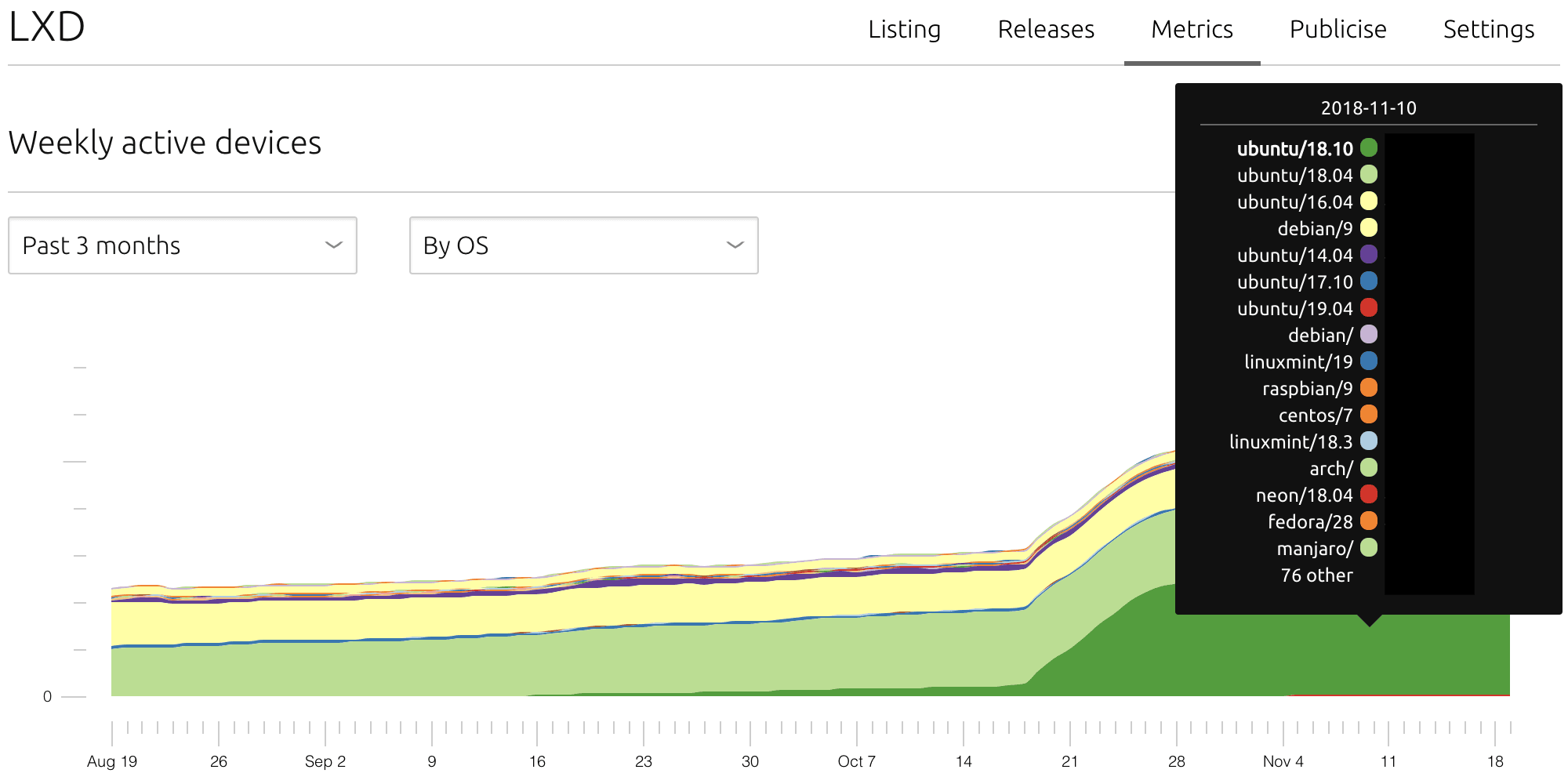
Task: Click the arch/ light green swatch
Action: click(x=1369, y=467)
